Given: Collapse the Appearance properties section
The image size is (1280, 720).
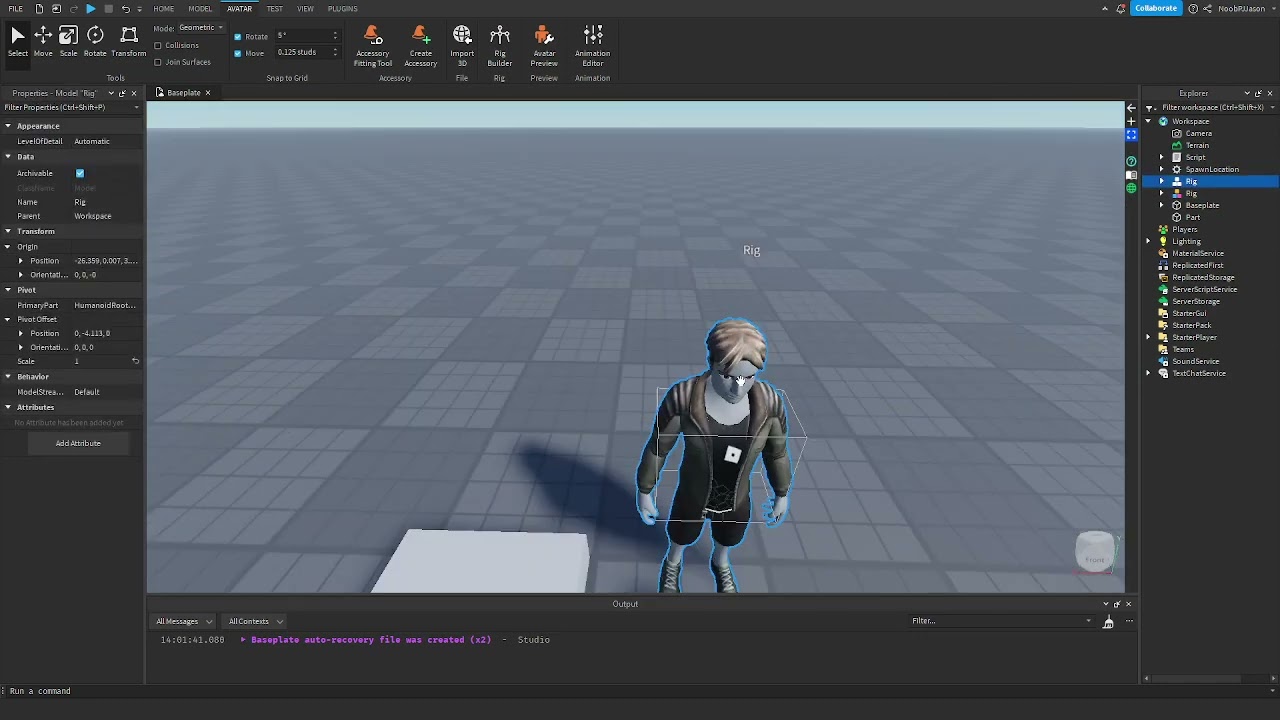Looking at the screenshot, I should (8, 126).
